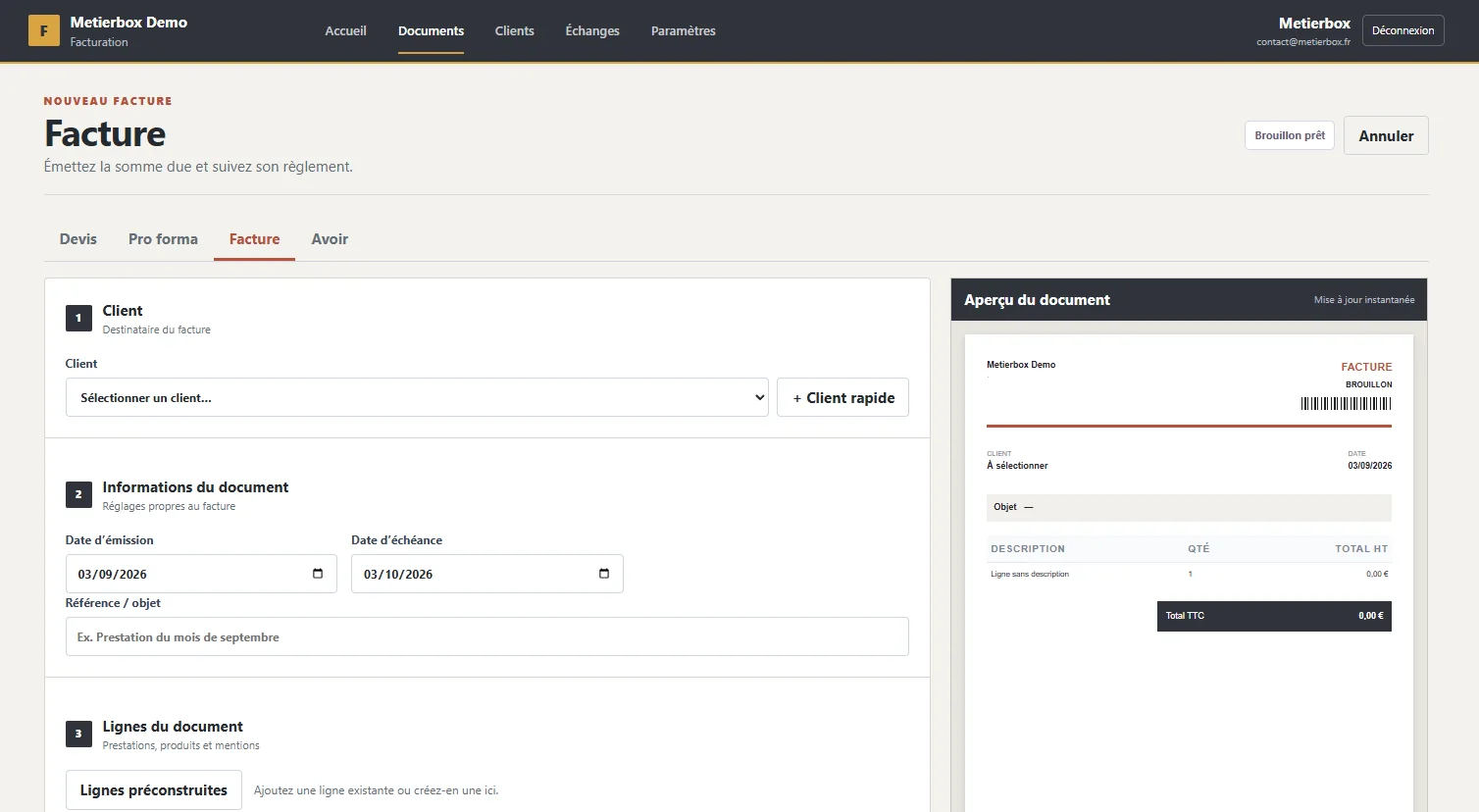Click the yellow F logo icon
Viewport: 1479px width, 812px height.
click(x=43, y=30)
